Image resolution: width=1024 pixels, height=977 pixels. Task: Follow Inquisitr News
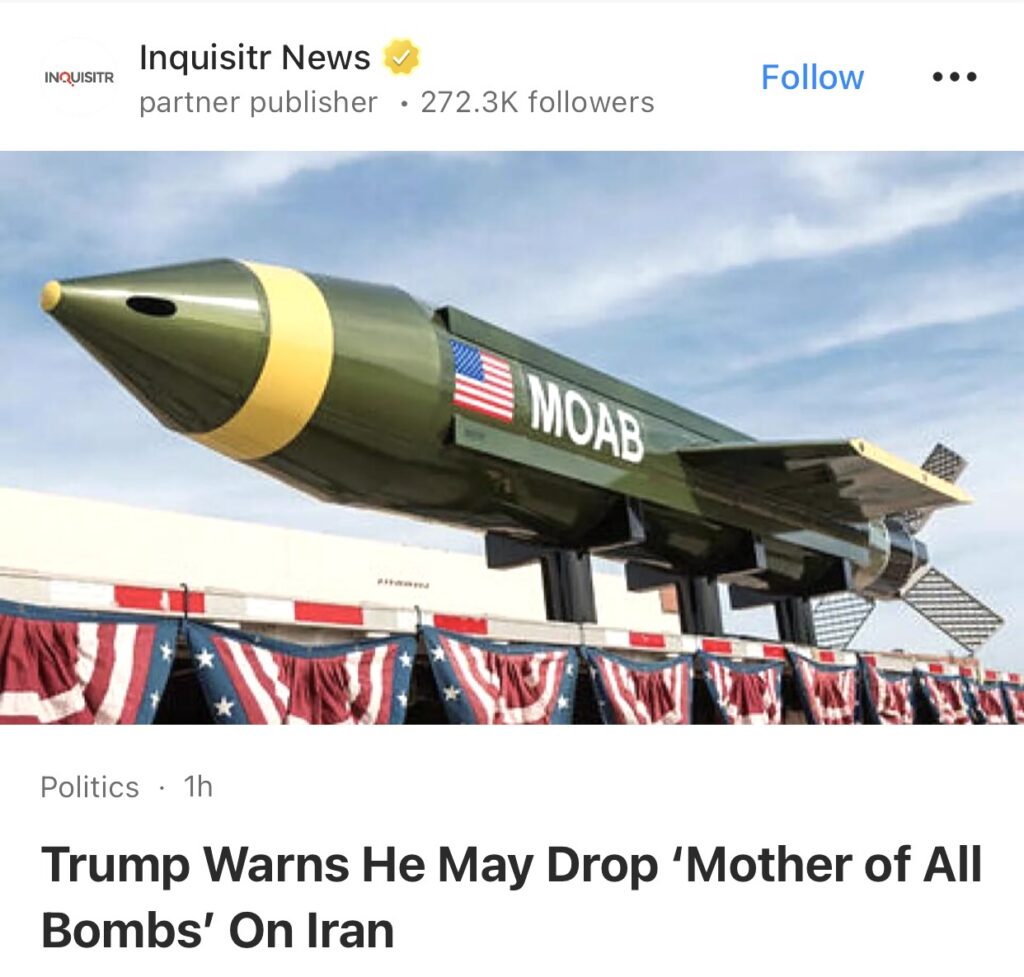pos(812,77)
